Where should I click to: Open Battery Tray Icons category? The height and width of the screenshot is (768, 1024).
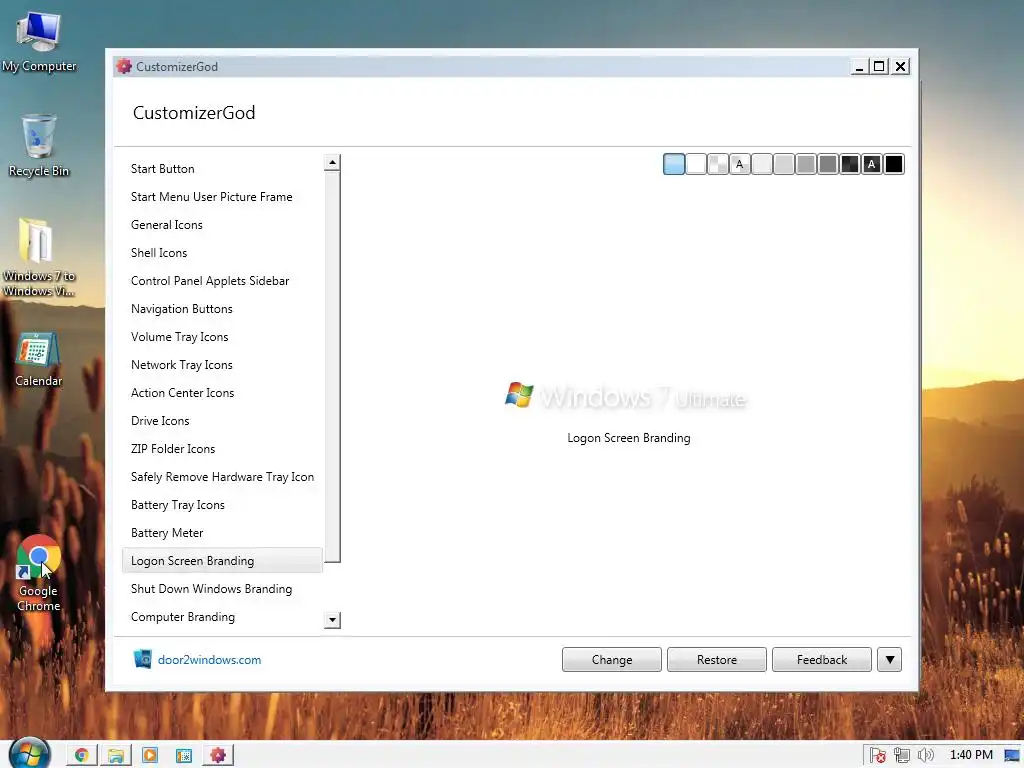(x=223, y=505)
